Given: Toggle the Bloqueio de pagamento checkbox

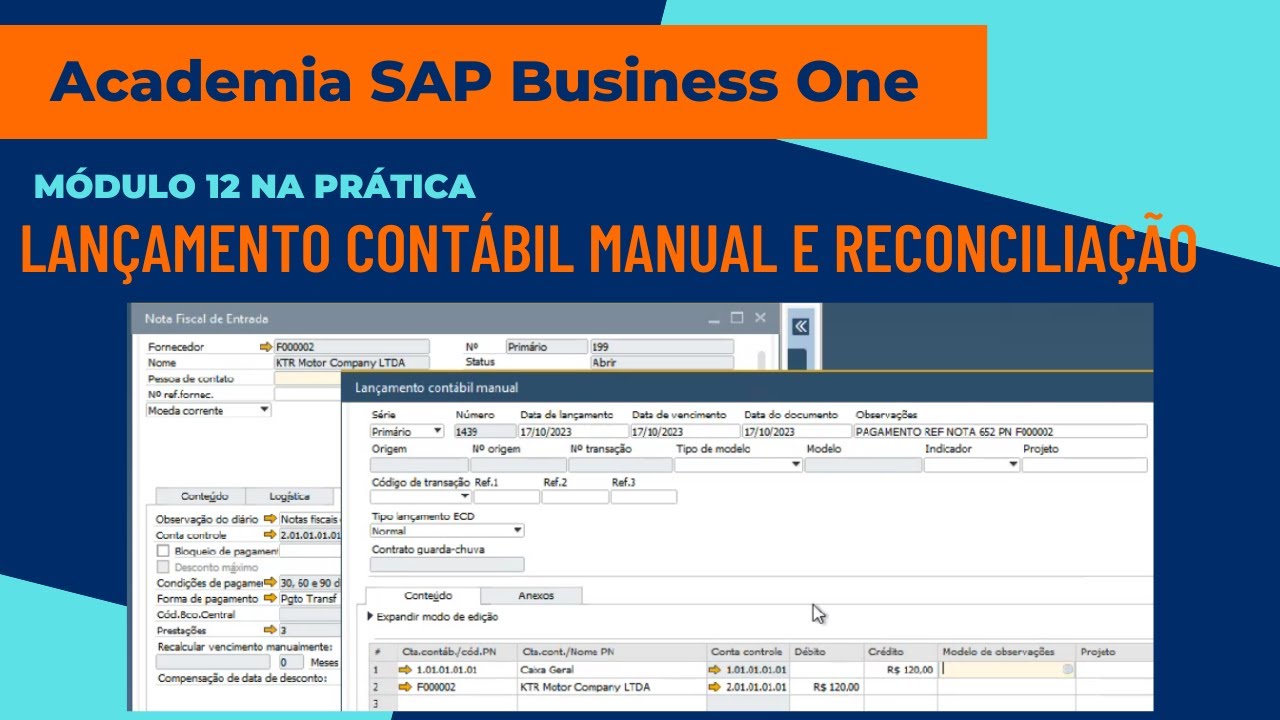Looking at the screenshot, I should click(163, 551).
